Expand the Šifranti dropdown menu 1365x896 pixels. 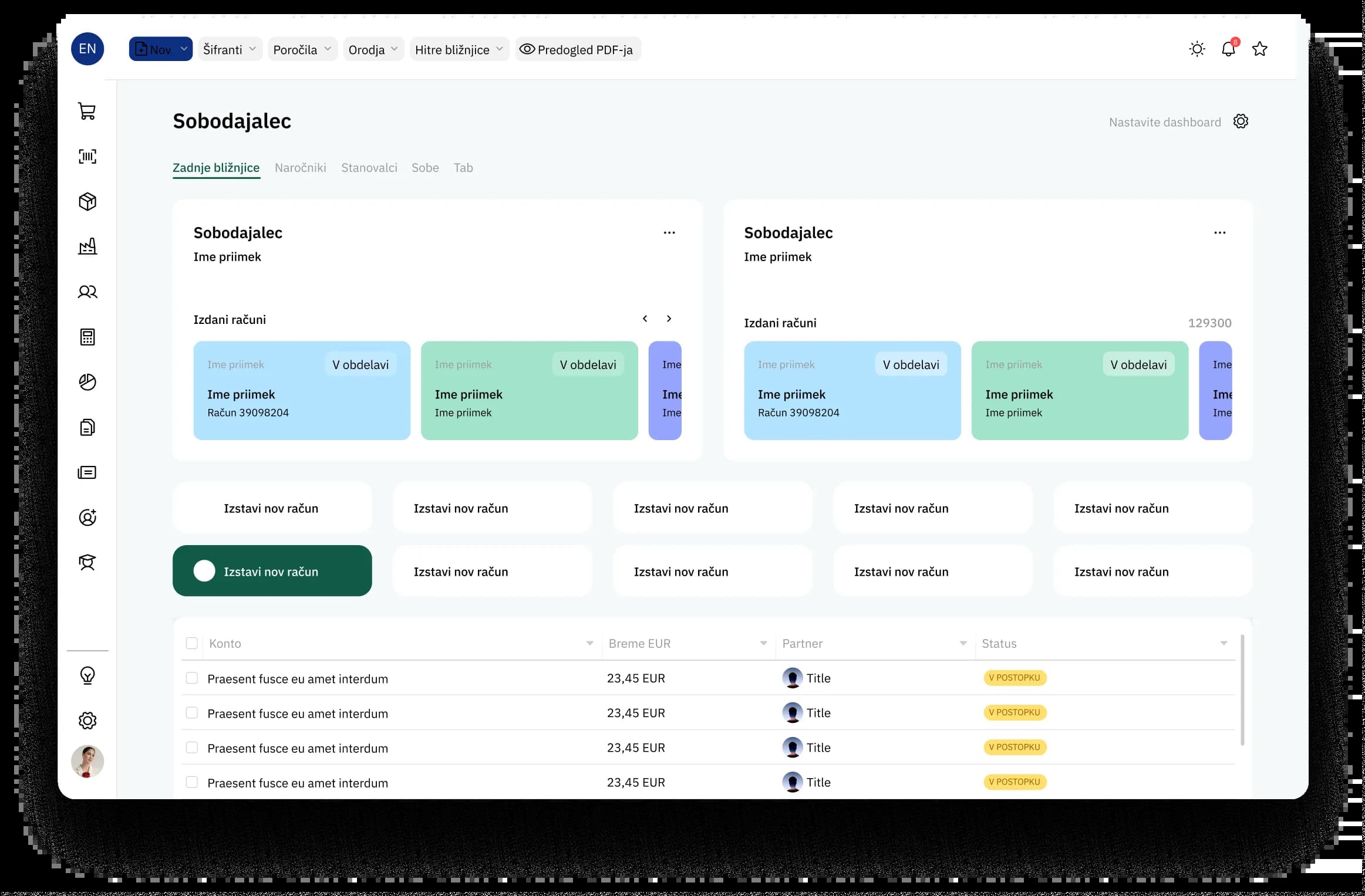pos(230,49)
